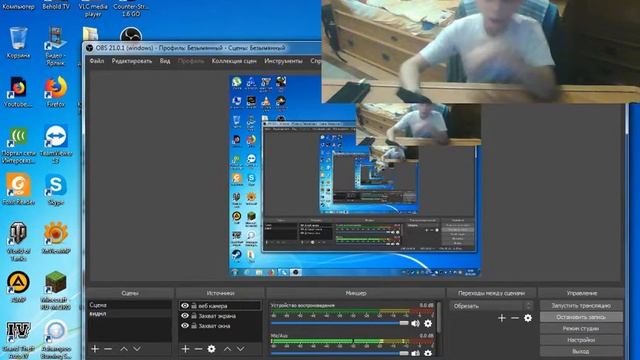The height and width of the screenshot is (360, 640).
Task: Toggle visibility of Захват окна source
Action: (x=185, y=326)
